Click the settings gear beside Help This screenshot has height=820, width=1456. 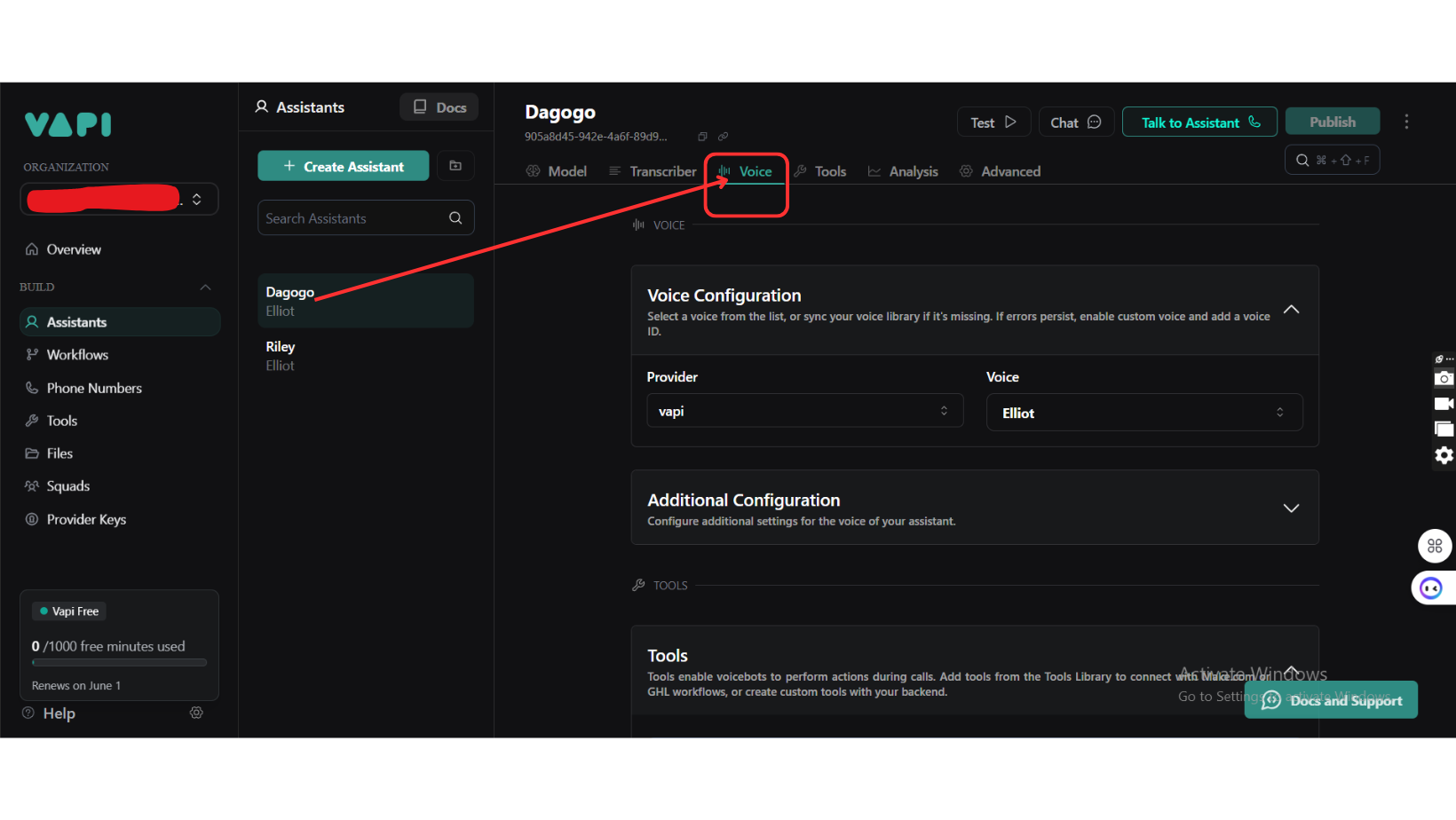[196, 713]
